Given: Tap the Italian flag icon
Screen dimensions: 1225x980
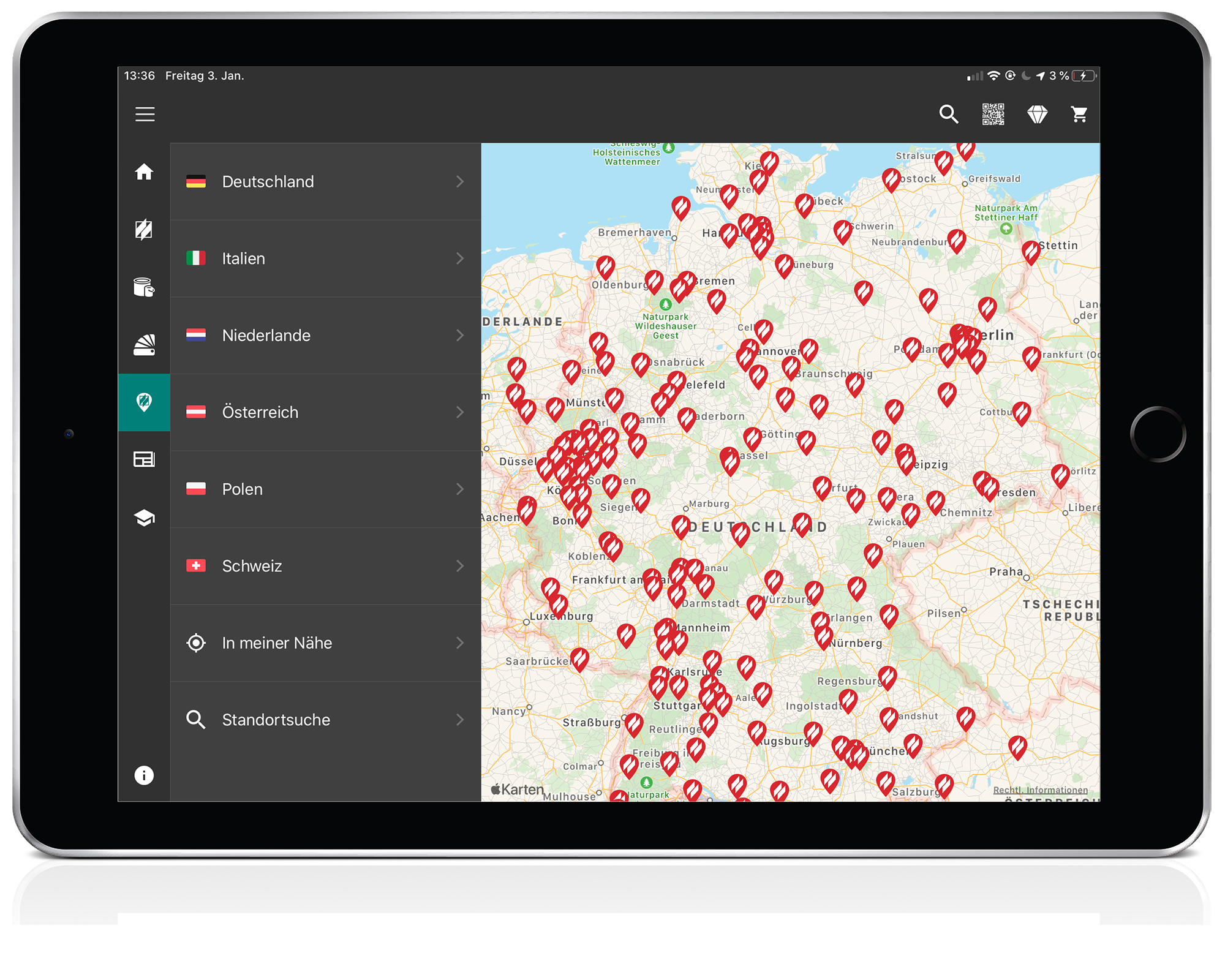Looking at the screenshot, I should (196, 258).
